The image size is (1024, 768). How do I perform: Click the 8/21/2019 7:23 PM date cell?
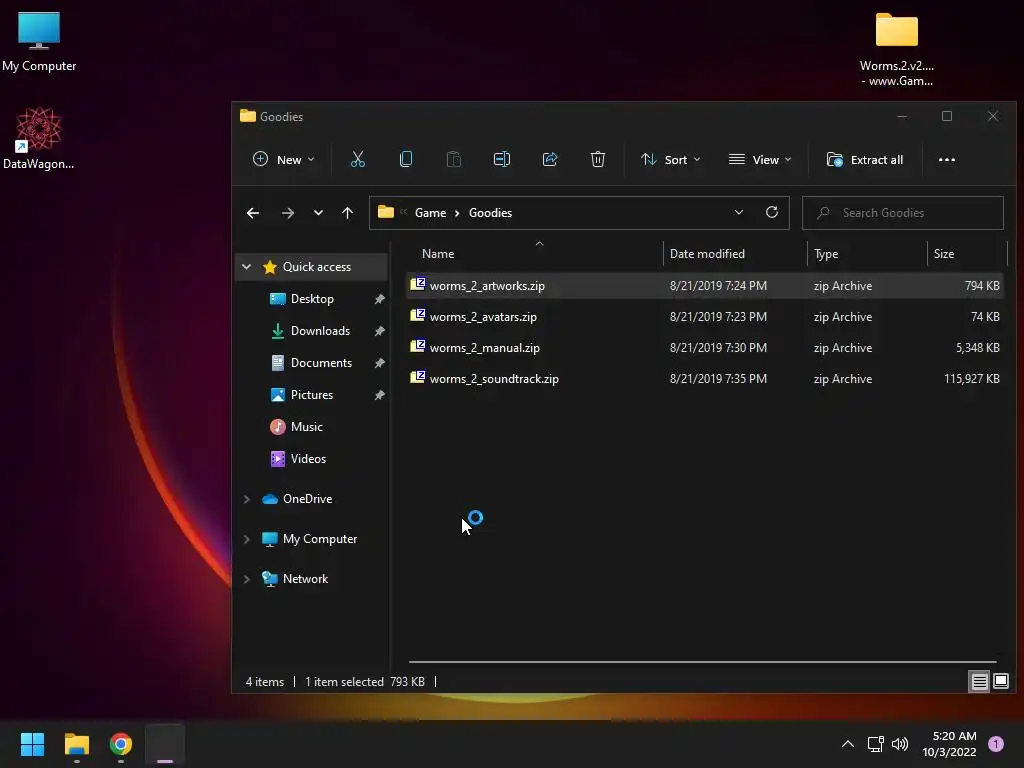click(718, 317)
